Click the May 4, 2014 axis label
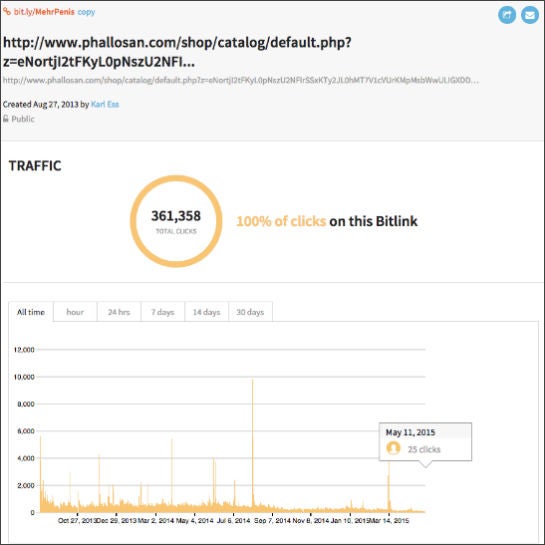This screenshot has height=545, width=545. [x=194, y=521]
